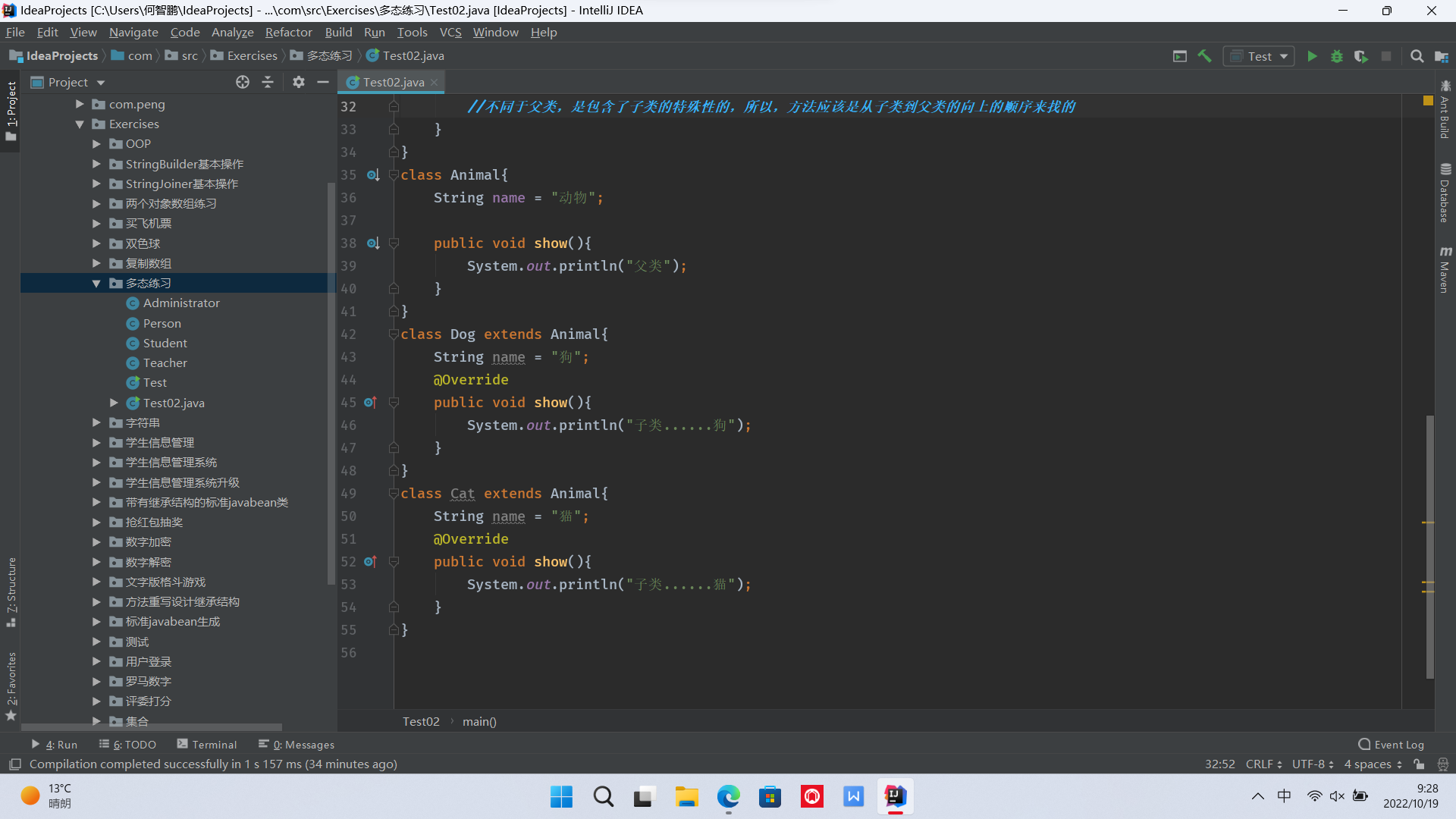Toggle read-only lock icon in status bar
Screen dimensions: 1456x819
pyautogui.click(x=1419, y=764)
